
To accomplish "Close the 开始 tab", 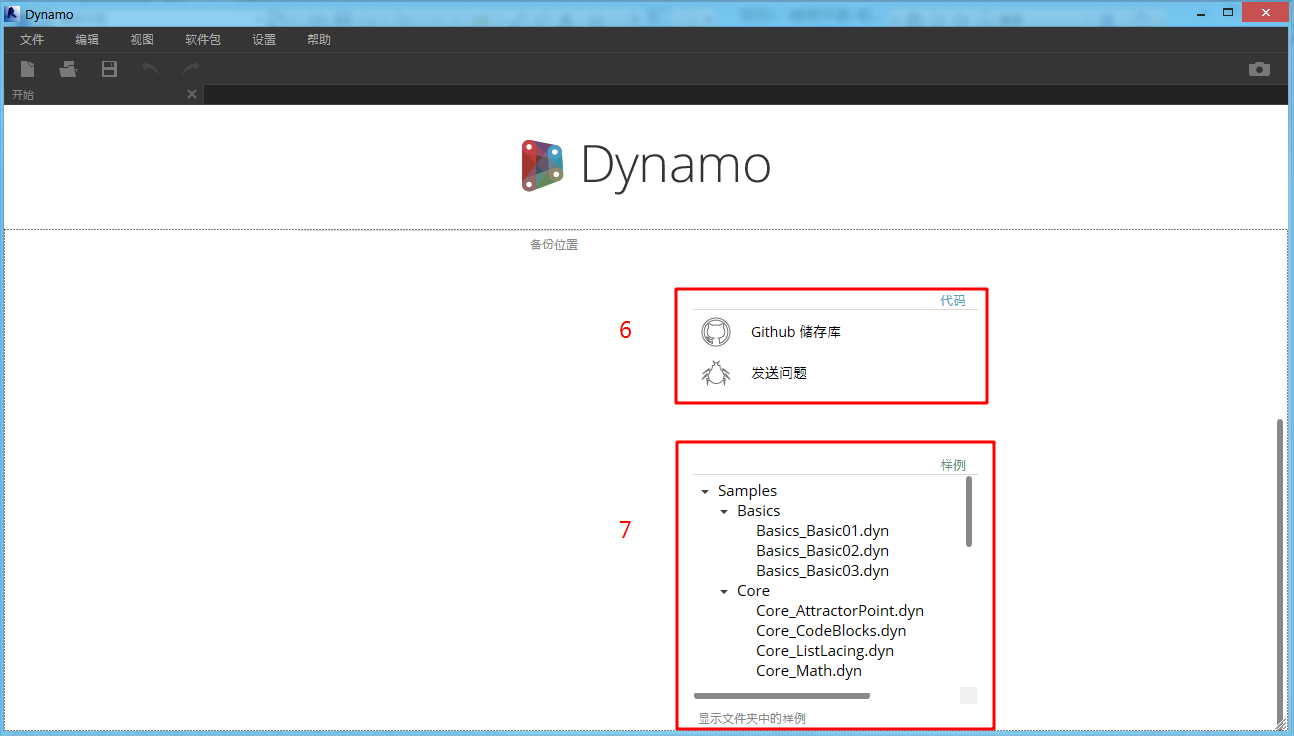I will pyautogui.click(x=192, y=94).
